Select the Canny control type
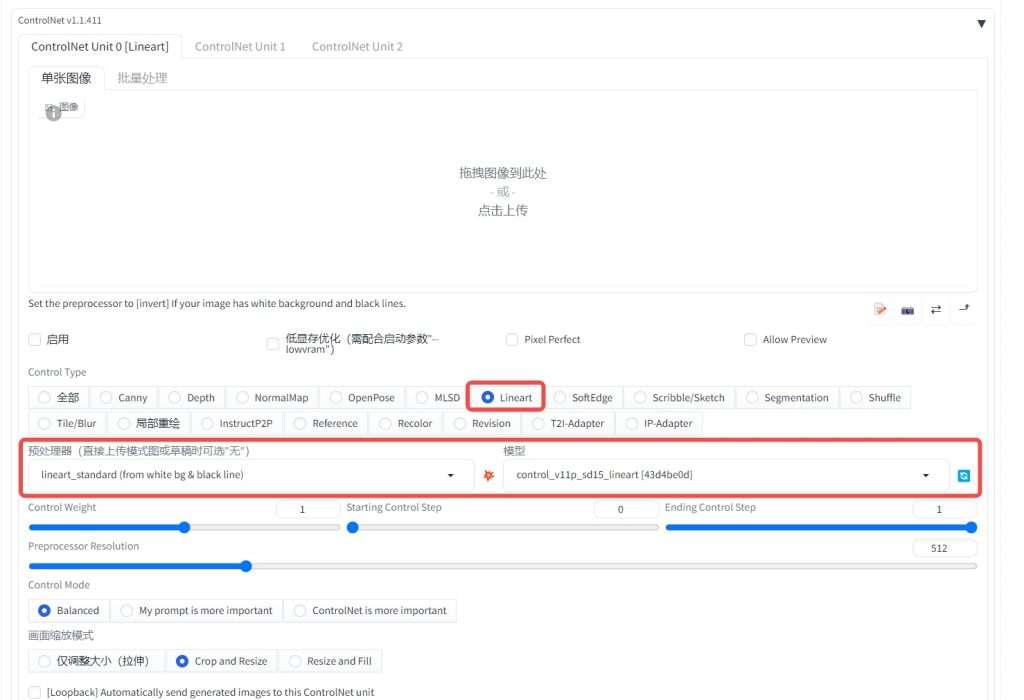The height and width of the screenshot is (700, 1024). (x=124, y=398)
